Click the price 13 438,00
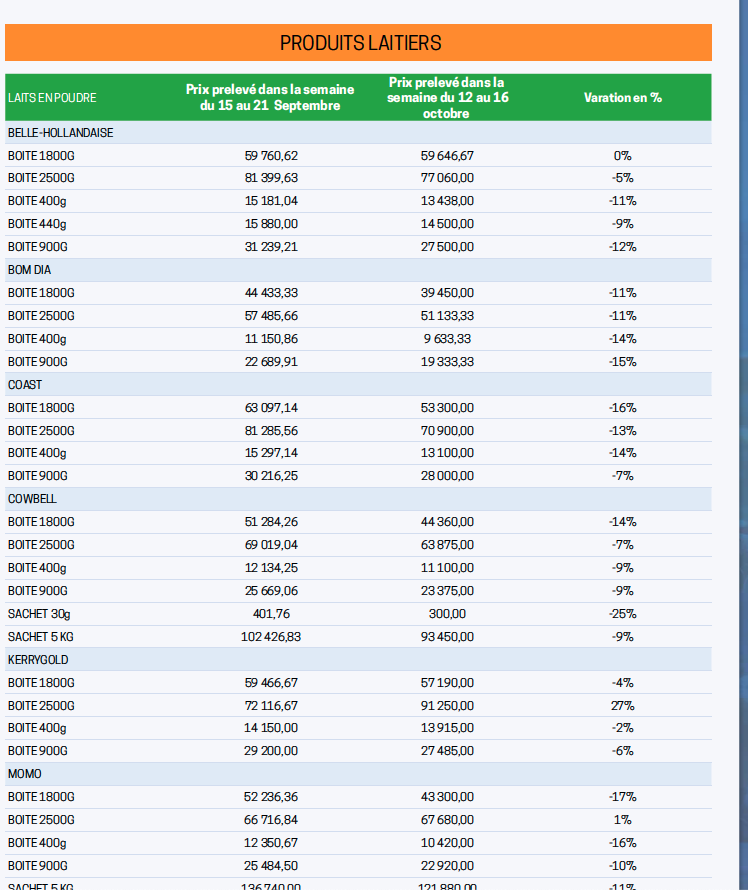748x890 pixels. pyautogui.click(x=447, y=201)
